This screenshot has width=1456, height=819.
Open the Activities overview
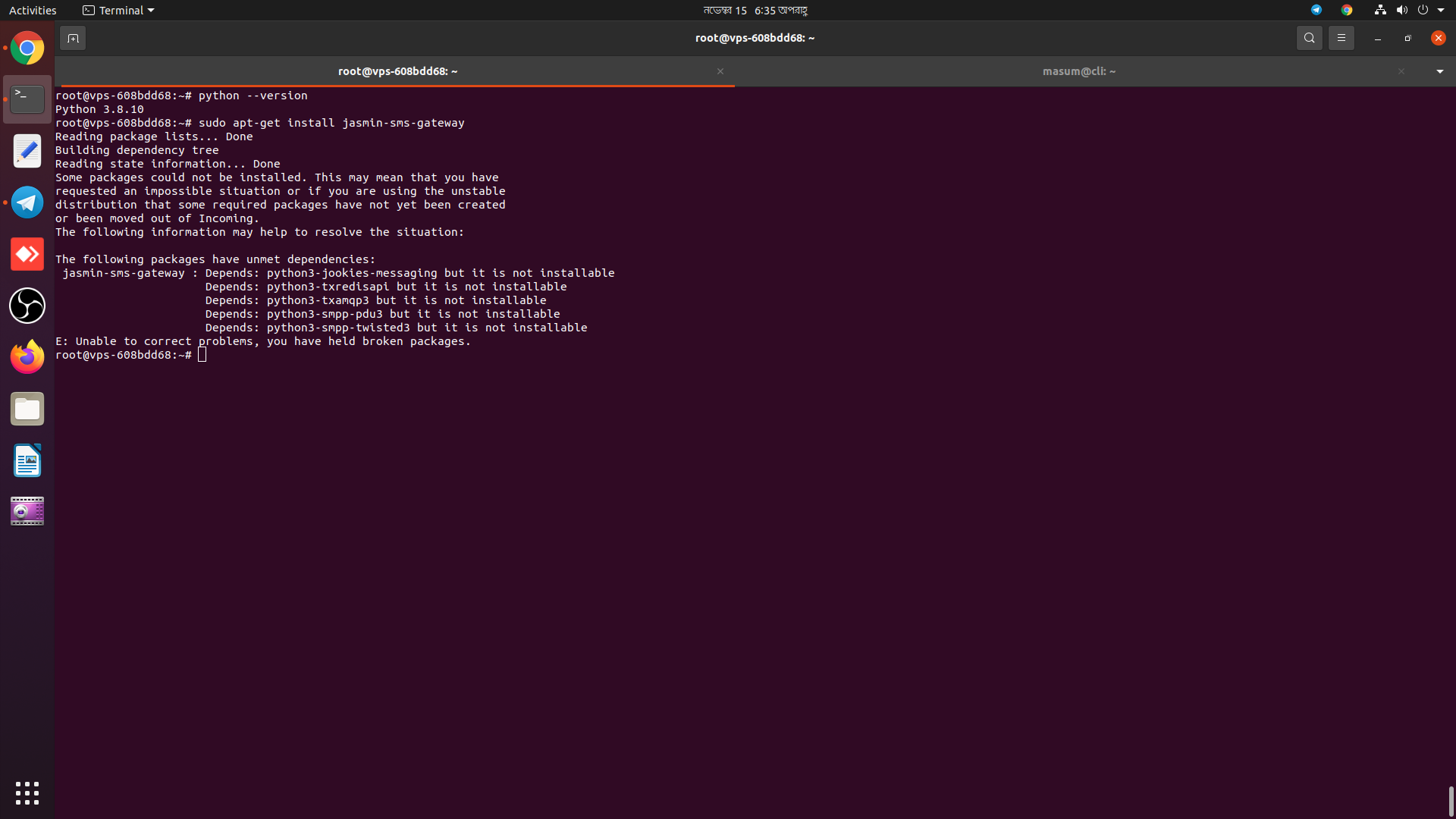coord(33,10)
